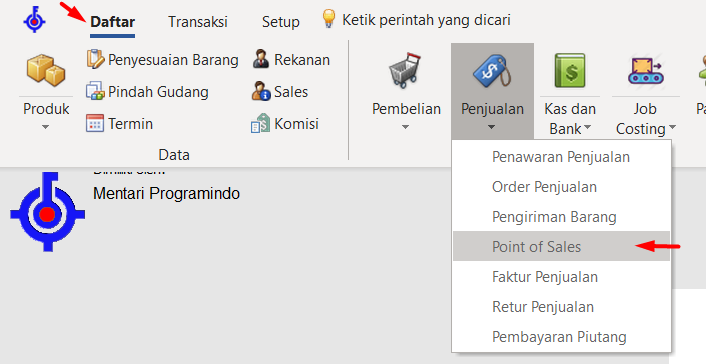This screenshot has height=364, width=706.
Task: Expand the Kas dan Bank dropdown arrow
Action: pos(587,128)
